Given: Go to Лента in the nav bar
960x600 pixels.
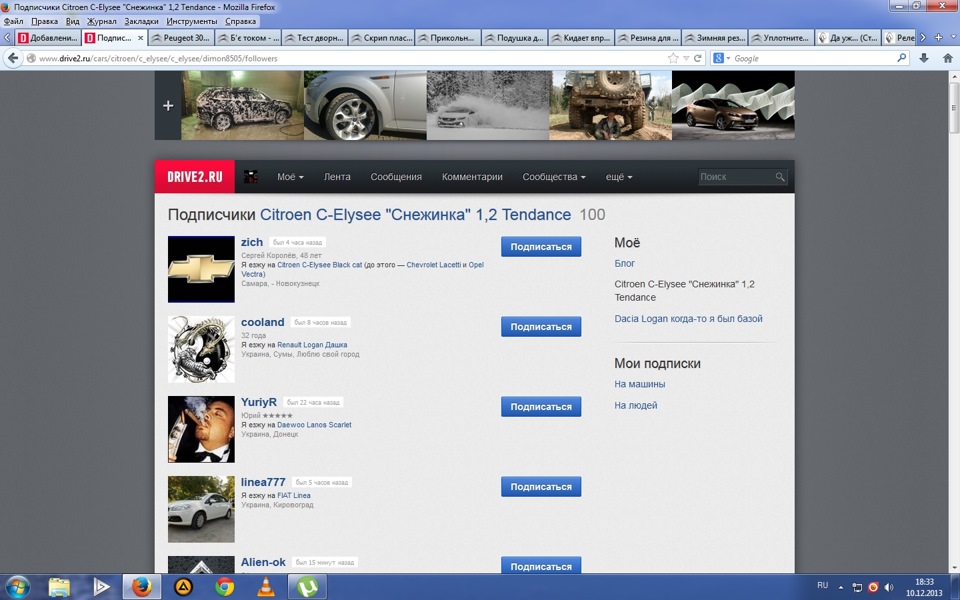Looking at the screenshot, I should [337, 177].
